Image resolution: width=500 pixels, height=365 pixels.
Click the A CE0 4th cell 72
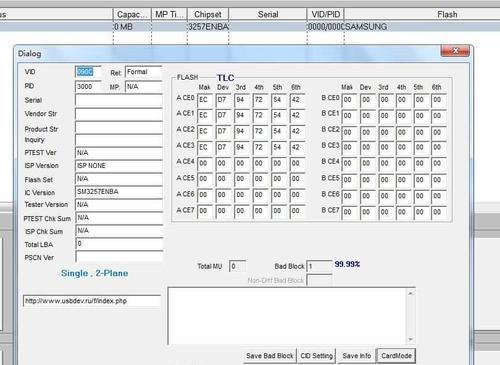(260, 100)
